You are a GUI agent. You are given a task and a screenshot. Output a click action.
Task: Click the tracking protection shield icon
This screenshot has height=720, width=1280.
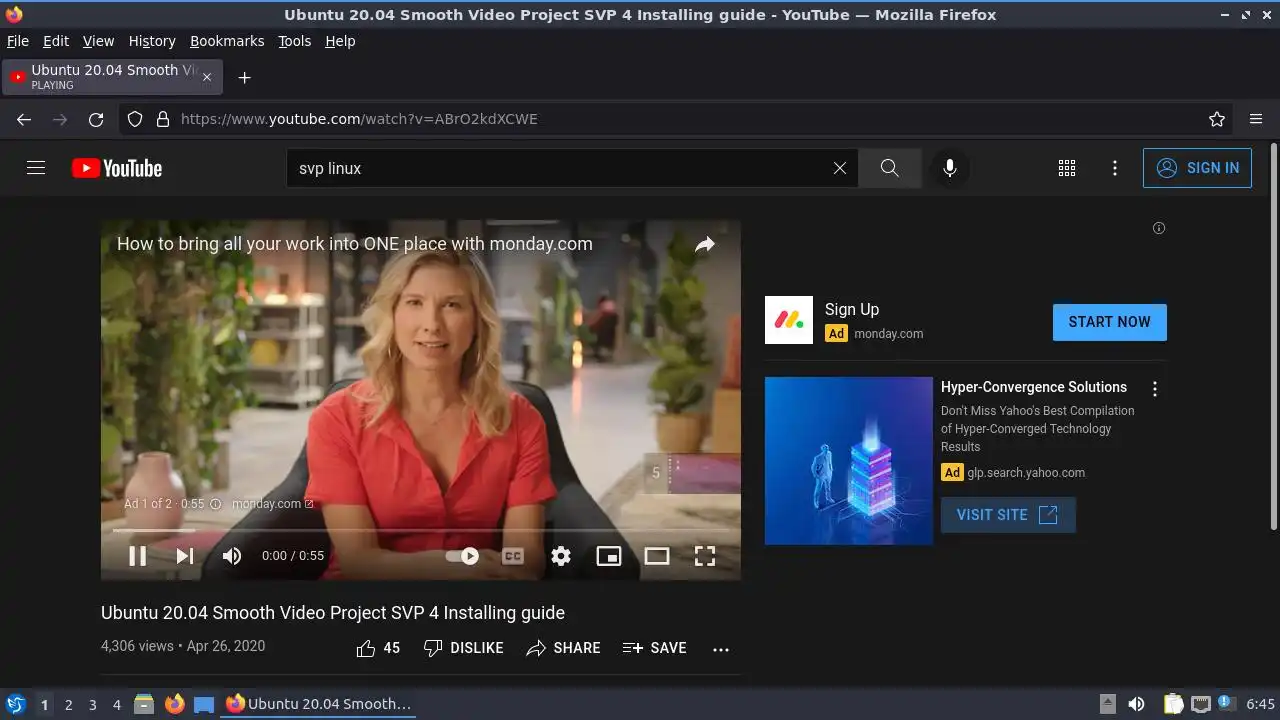coord(135,119)
